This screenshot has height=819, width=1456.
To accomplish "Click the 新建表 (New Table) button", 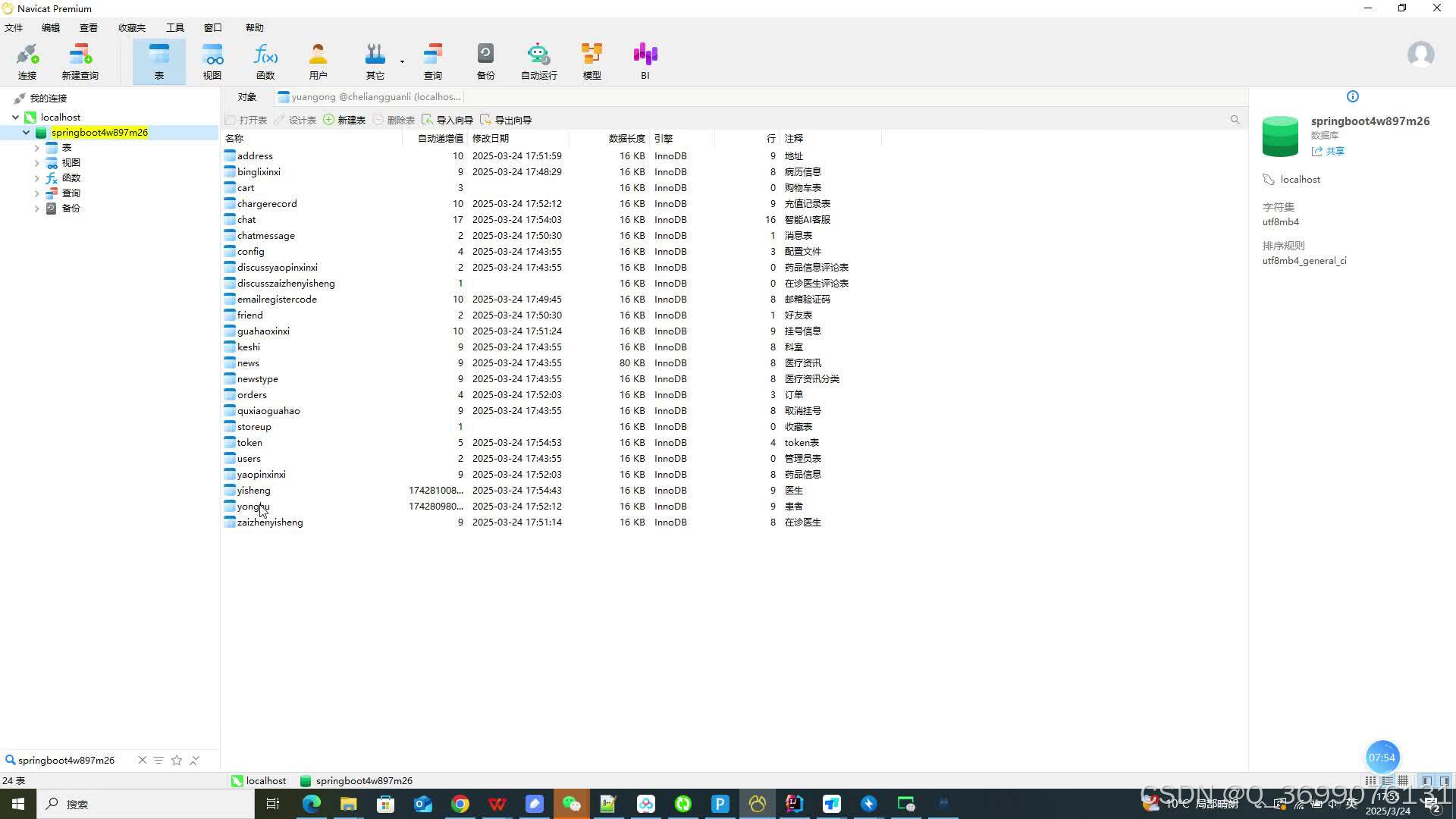I will (344, 120).
